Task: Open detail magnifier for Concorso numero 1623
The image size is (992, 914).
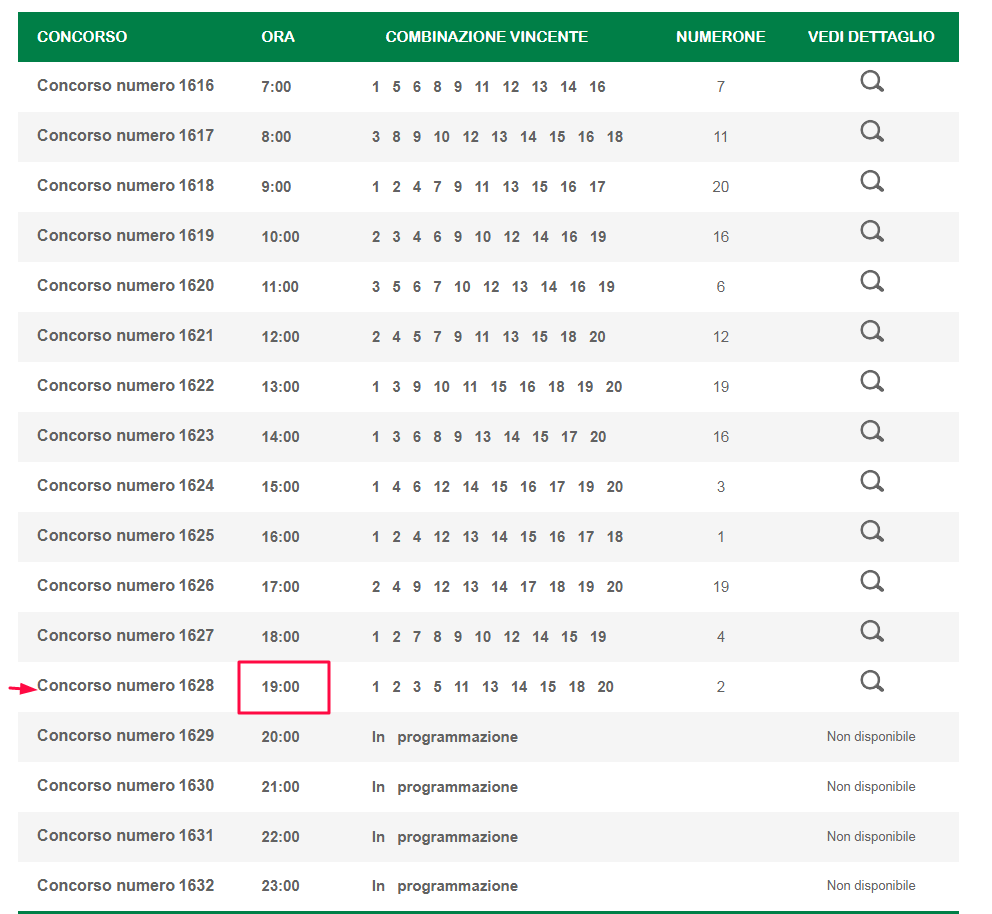Action: pos(872,431)
